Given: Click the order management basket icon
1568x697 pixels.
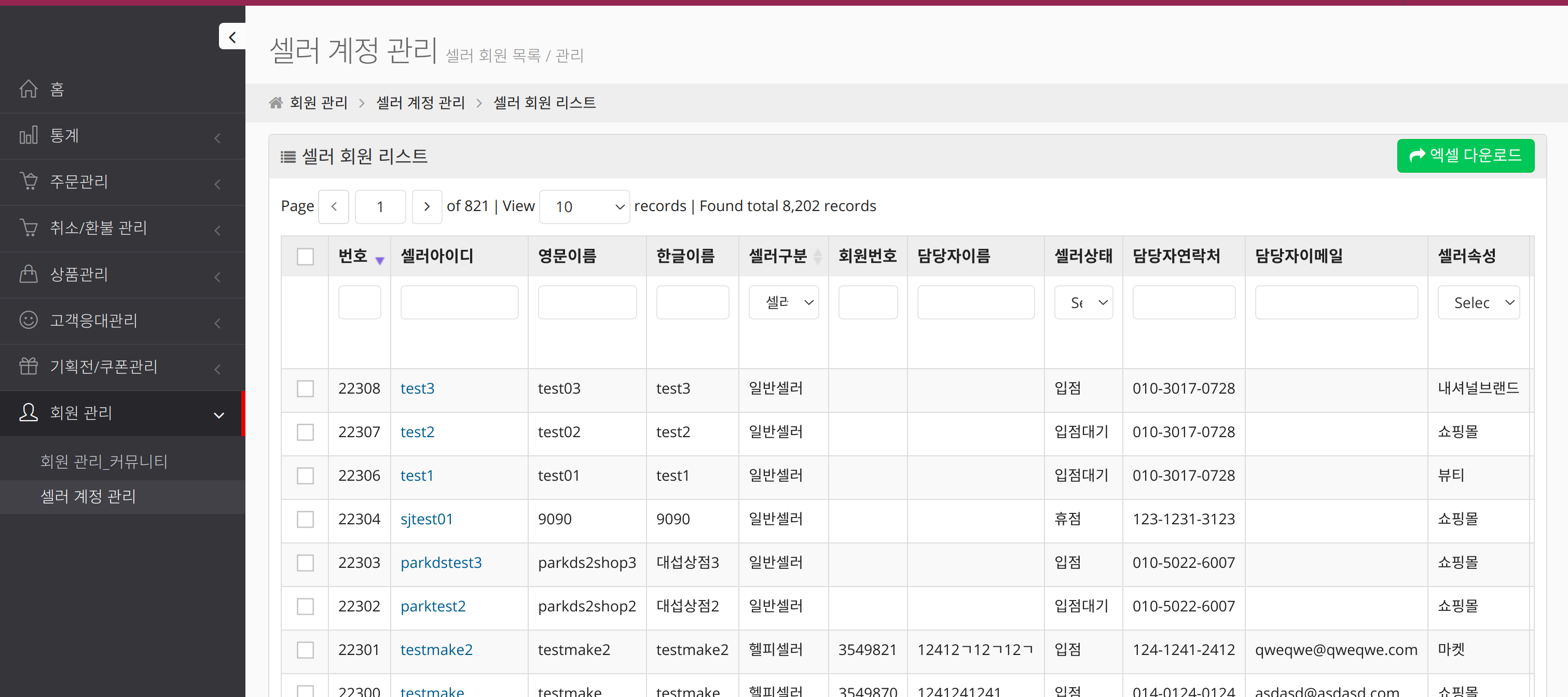Looking at the screenshot, I should point(29,181).
